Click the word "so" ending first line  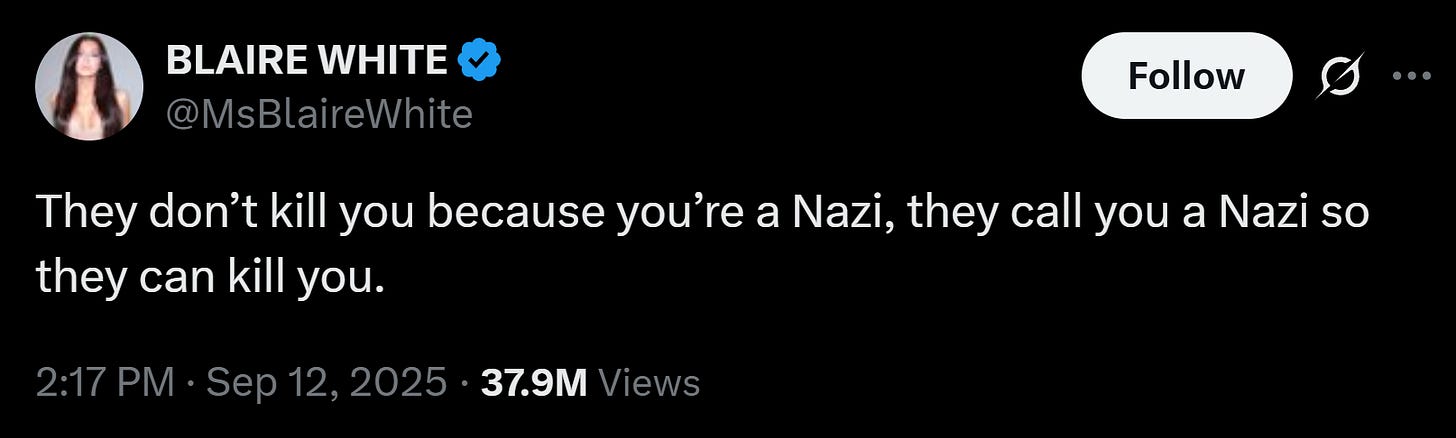(x=1348, y=216)
